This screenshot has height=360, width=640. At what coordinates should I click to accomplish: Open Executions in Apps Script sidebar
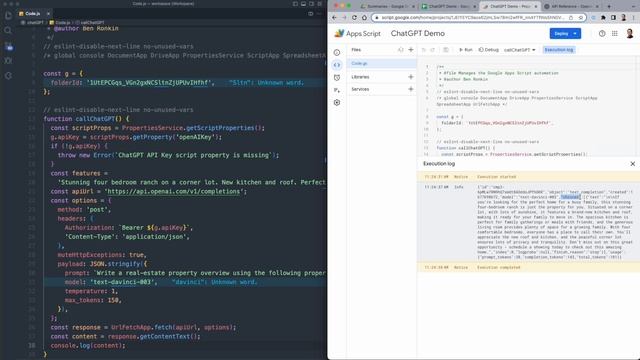click(337, 90)
